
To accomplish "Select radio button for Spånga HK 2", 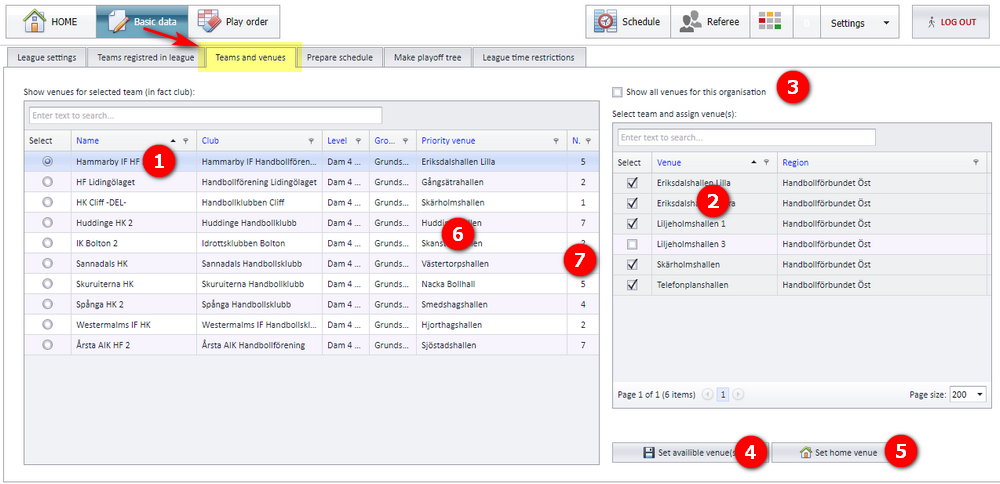I will pos(47,304).
